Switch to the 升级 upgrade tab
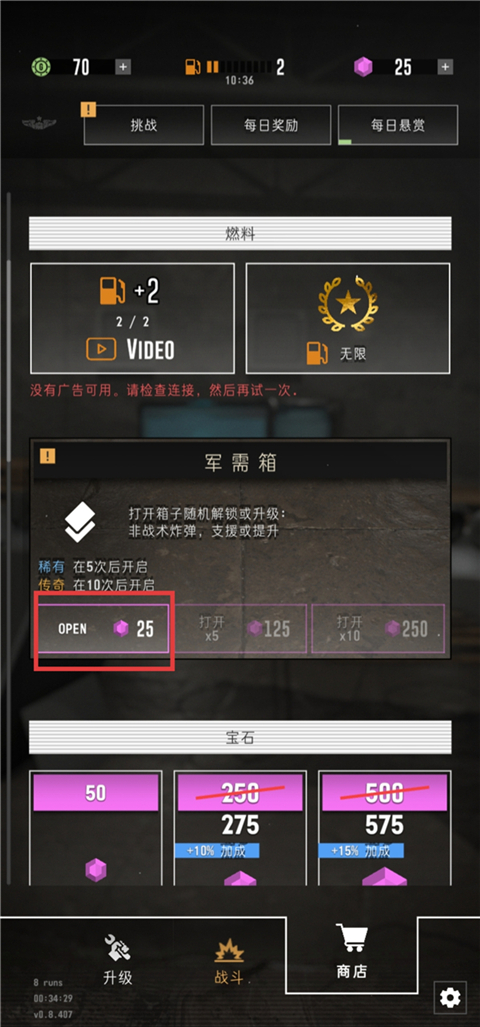Image resolution: width=480 pixels, height=1027 pixels. tap(118, 961)
